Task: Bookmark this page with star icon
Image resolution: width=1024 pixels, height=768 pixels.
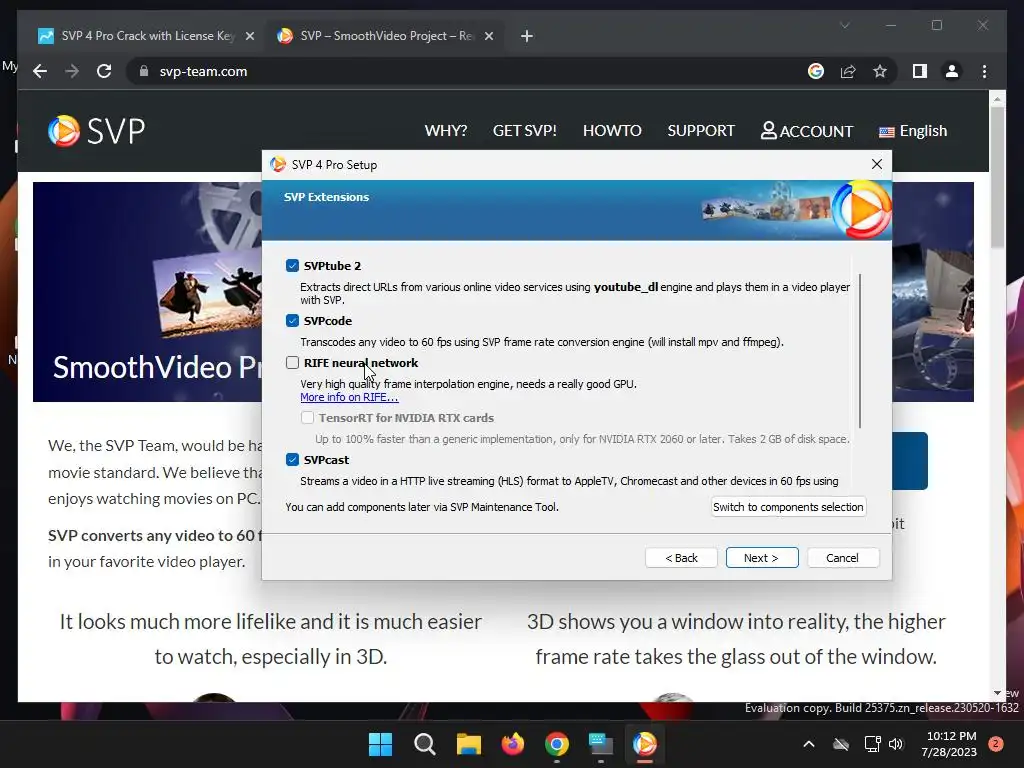Action: (880, 71)
